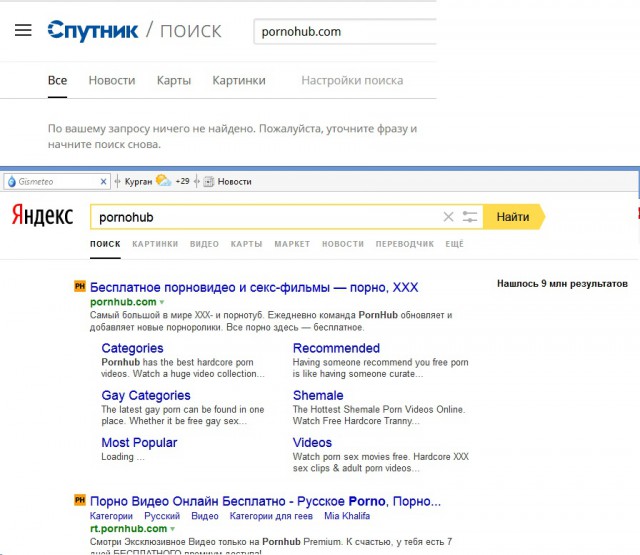Select the Yandex ПОИСК tab
This screenshot has width=640, height=555.
105,244
